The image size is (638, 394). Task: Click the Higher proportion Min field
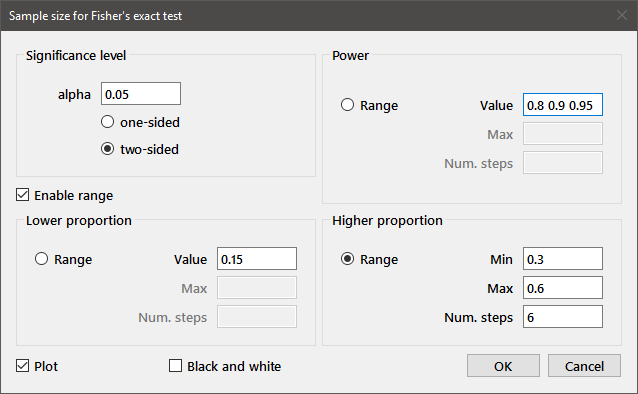pos(563,259)
